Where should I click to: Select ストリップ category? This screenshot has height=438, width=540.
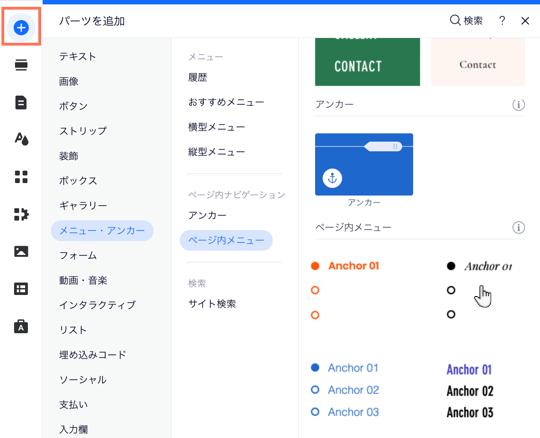[x=83, y=131]
